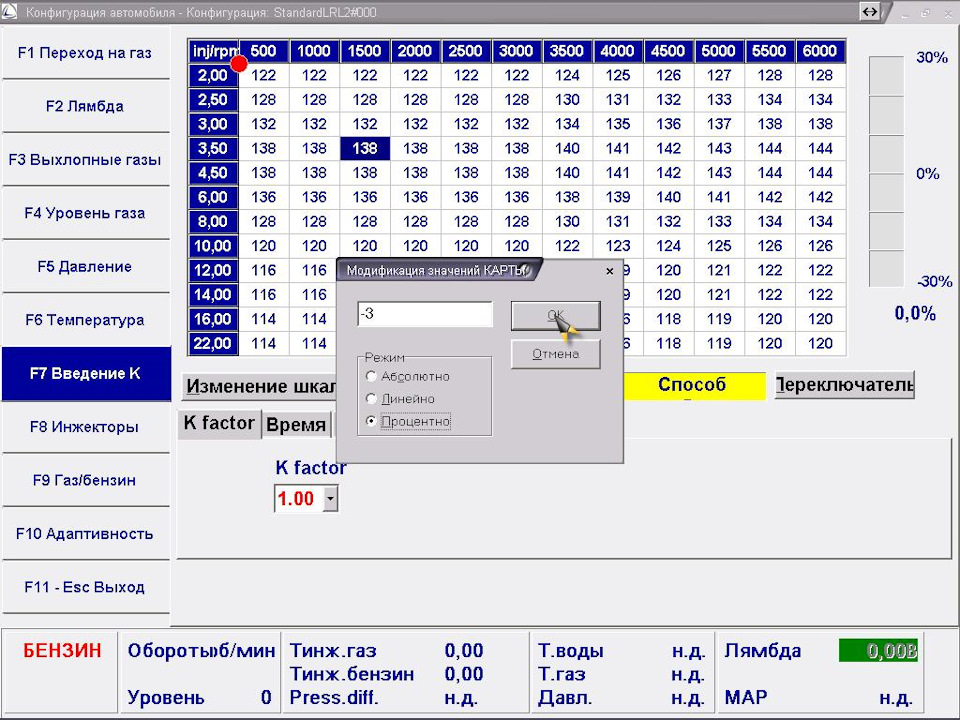Select the 3500 rpm column header

click(x=567, y=51)
